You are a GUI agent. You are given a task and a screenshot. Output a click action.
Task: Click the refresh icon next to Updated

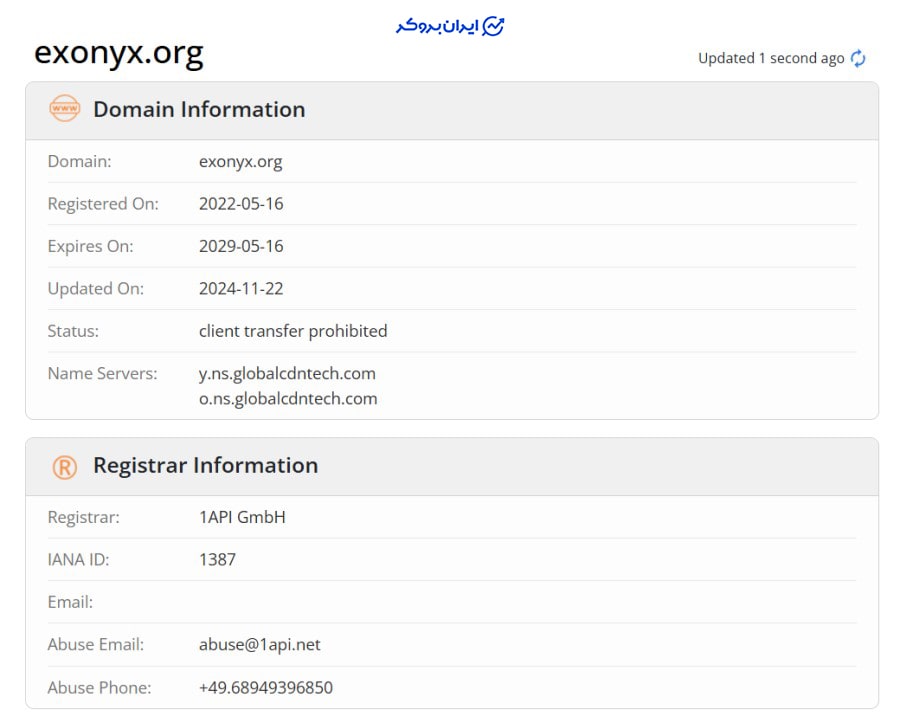[x=858, y=58]
